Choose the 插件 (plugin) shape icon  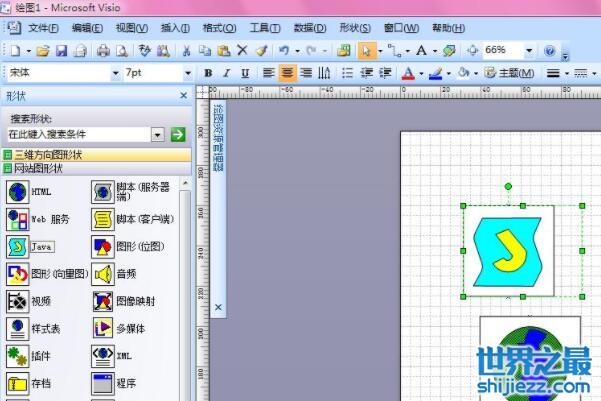coord(17,355)
